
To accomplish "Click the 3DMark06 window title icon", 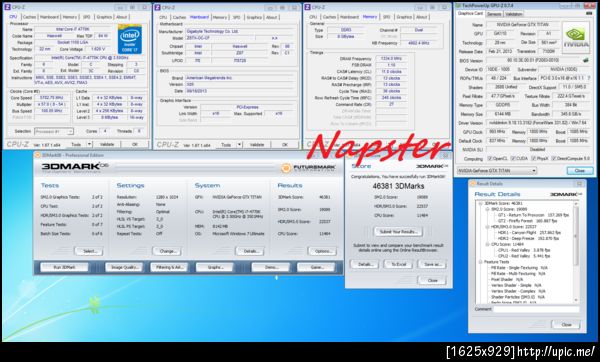I will (38, 155).
